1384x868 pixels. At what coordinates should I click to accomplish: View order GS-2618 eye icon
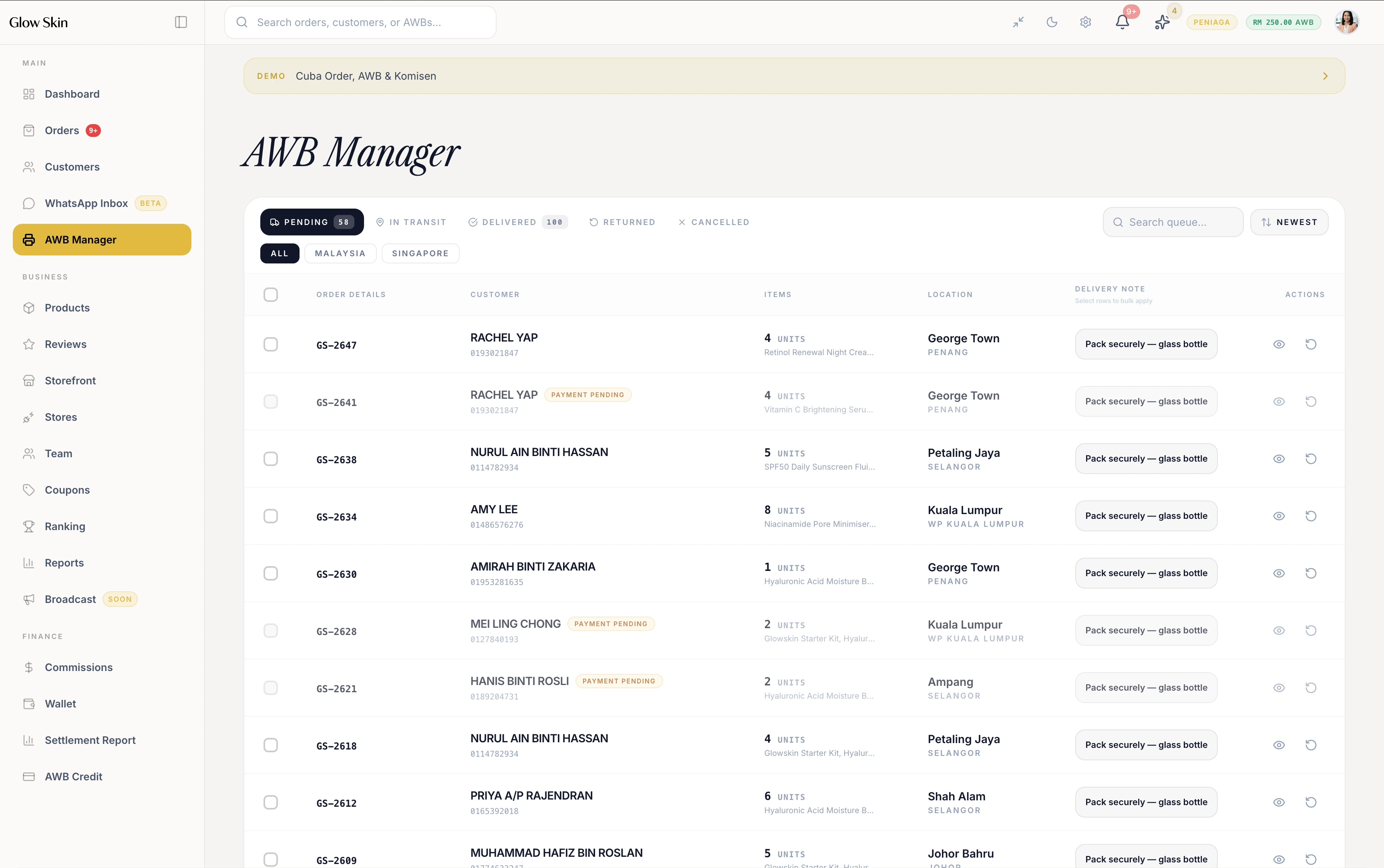click(x=1279, y=745)
